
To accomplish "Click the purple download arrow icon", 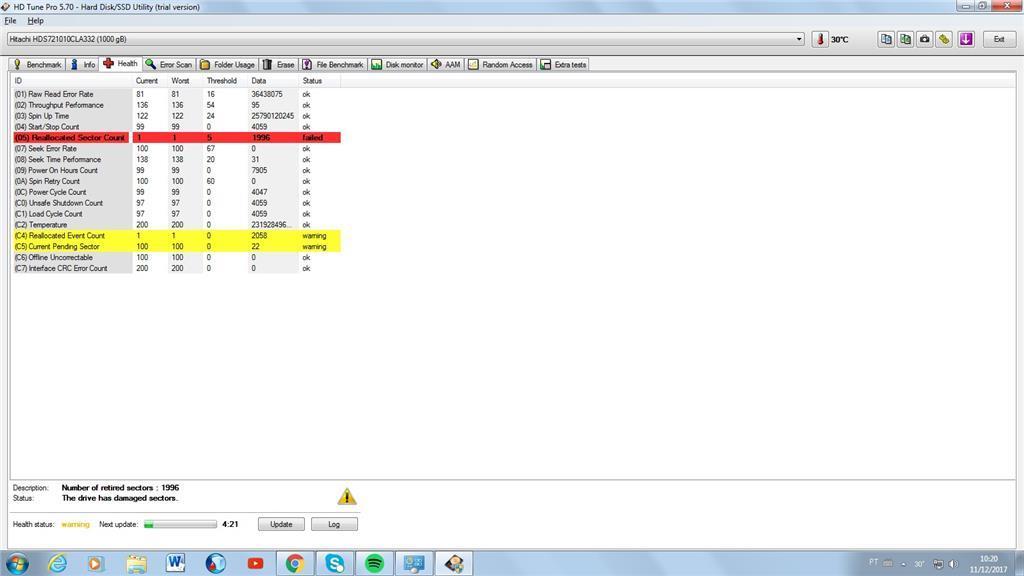I will (966, 39).
